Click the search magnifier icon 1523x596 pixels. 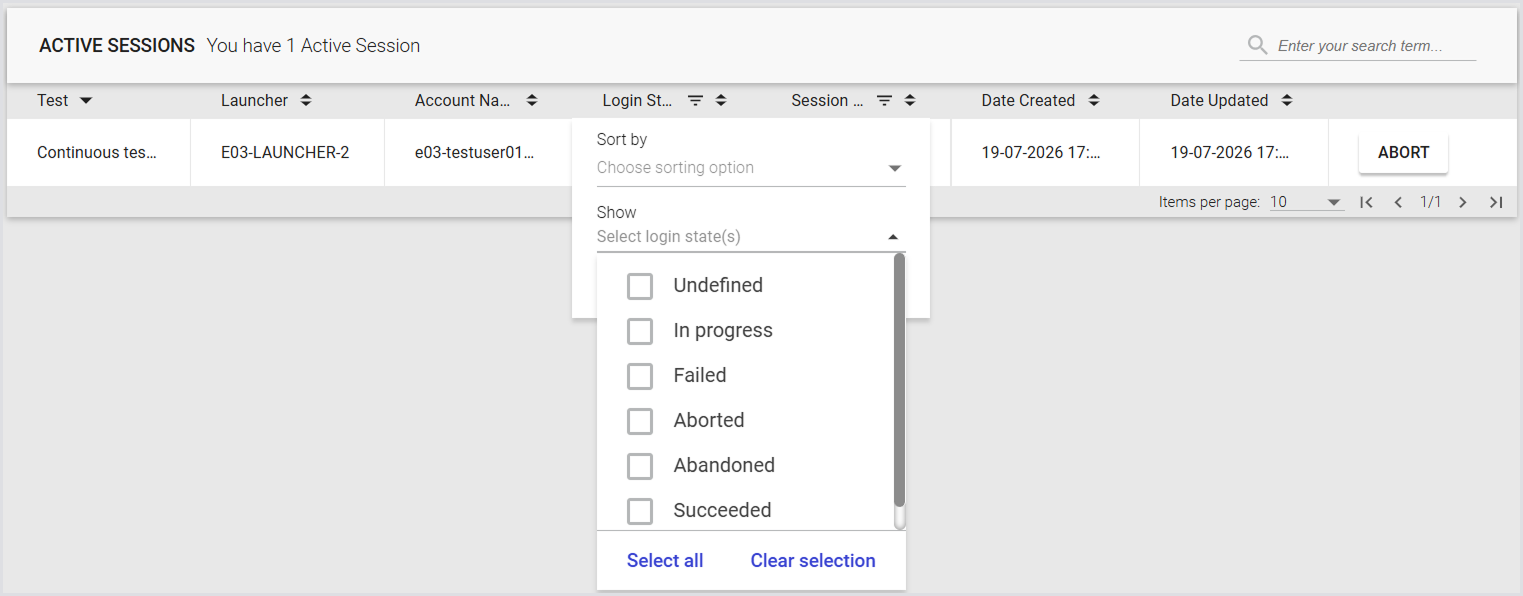(x=1257, y=45)
